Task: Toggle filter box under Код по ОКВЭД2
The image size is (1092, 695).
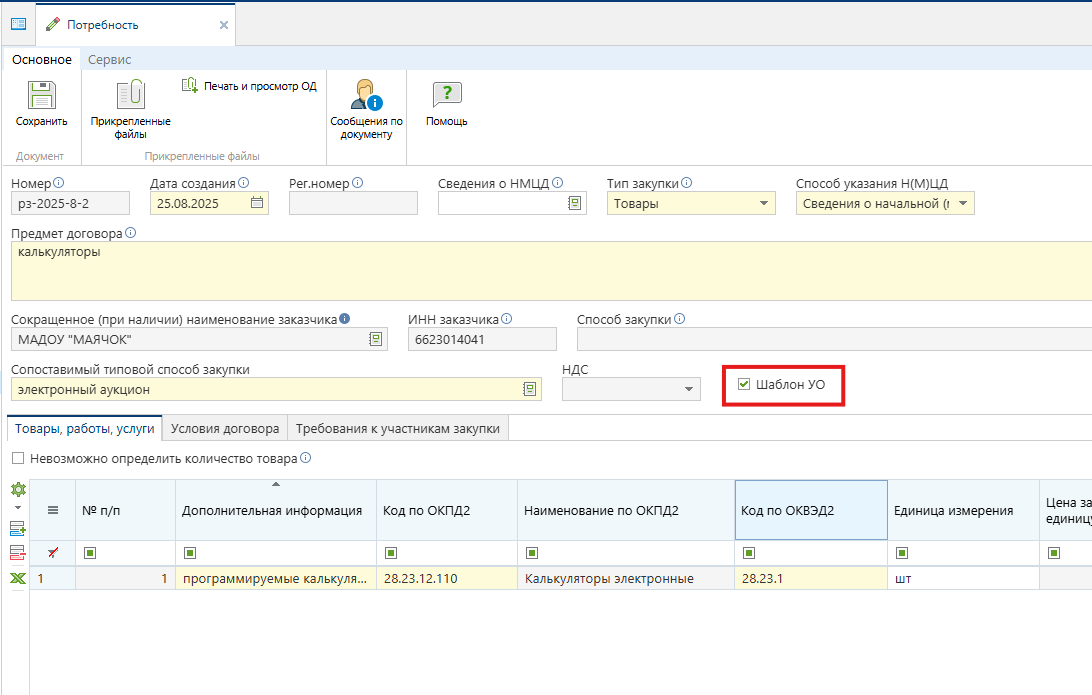Action: (x=749, y=553)
